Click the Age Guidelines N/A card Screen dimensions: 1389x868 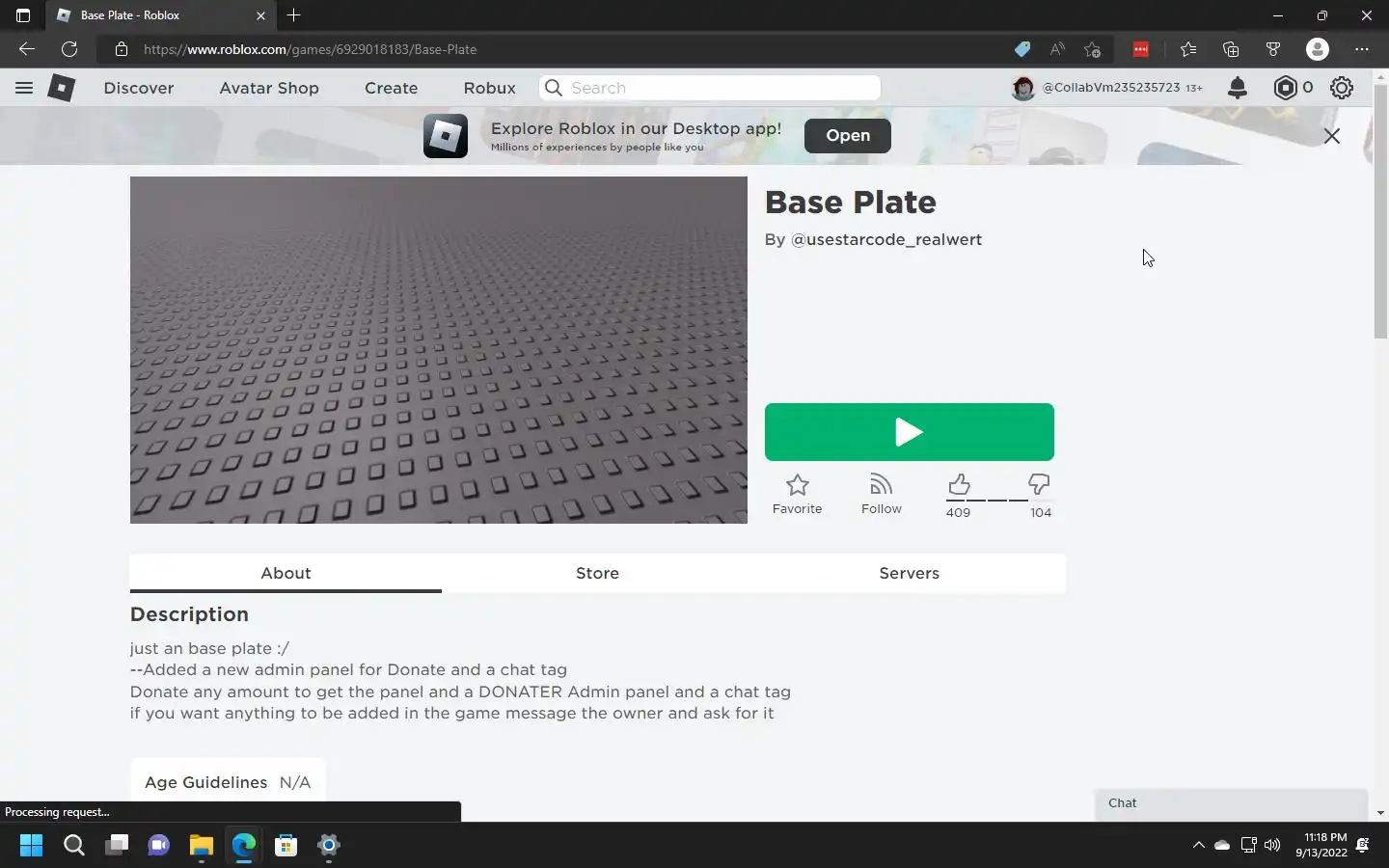(228, 781)
